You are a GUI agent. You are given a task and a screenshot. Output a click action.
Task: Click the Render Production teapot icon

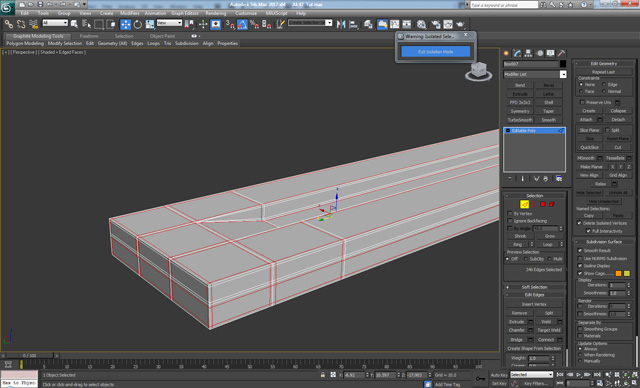(x=460, y=24)
